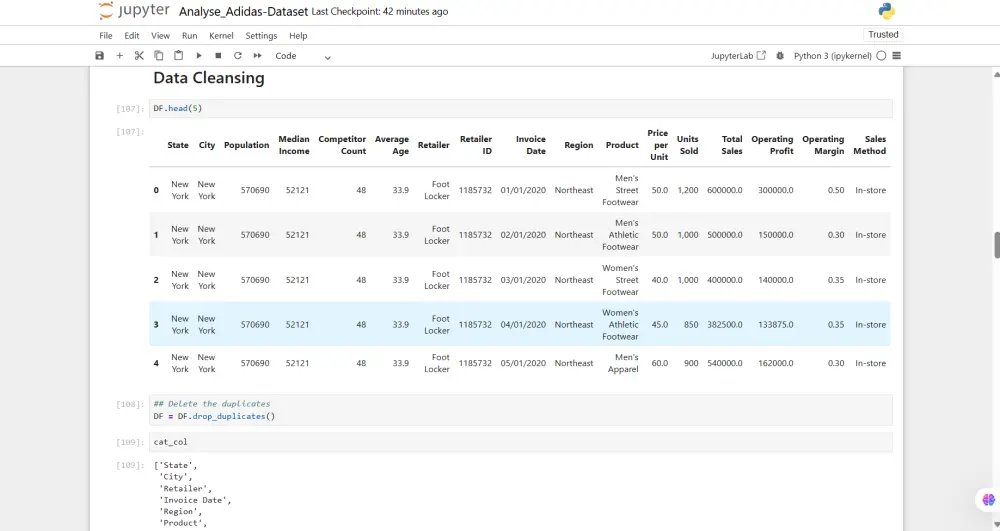Click the Competitor Count column header
Image resolution: width=1000 pixels, height=531 pixels.
[342, 145]
